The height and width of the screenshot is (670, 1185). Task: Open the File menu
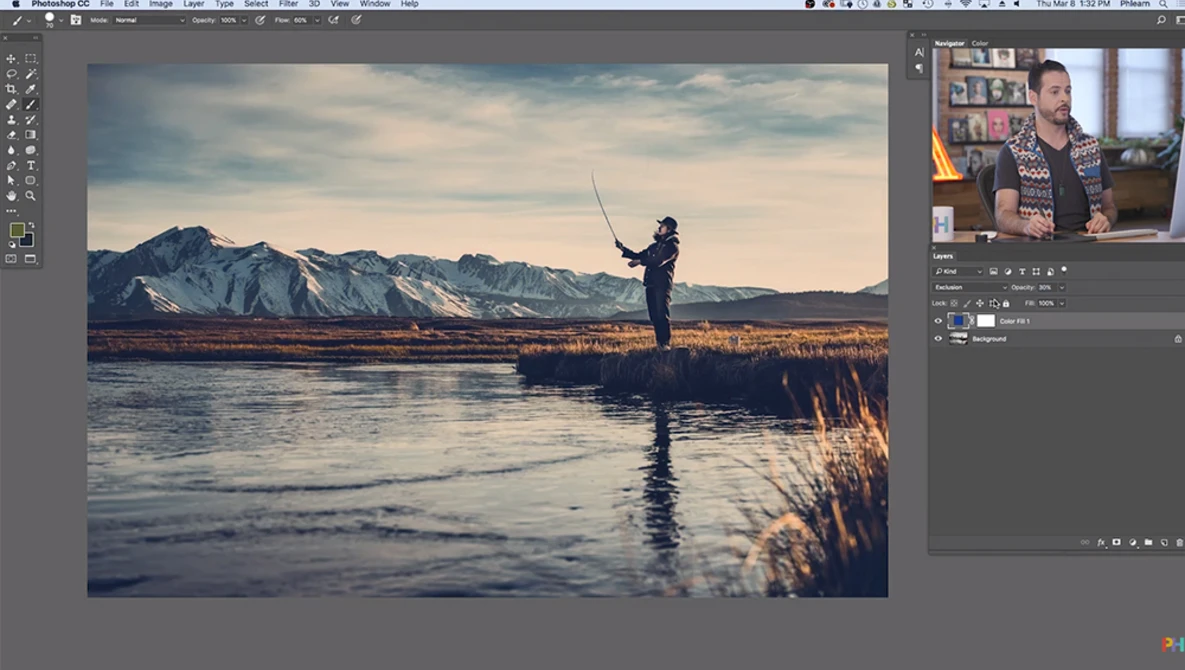click(107, 4)
